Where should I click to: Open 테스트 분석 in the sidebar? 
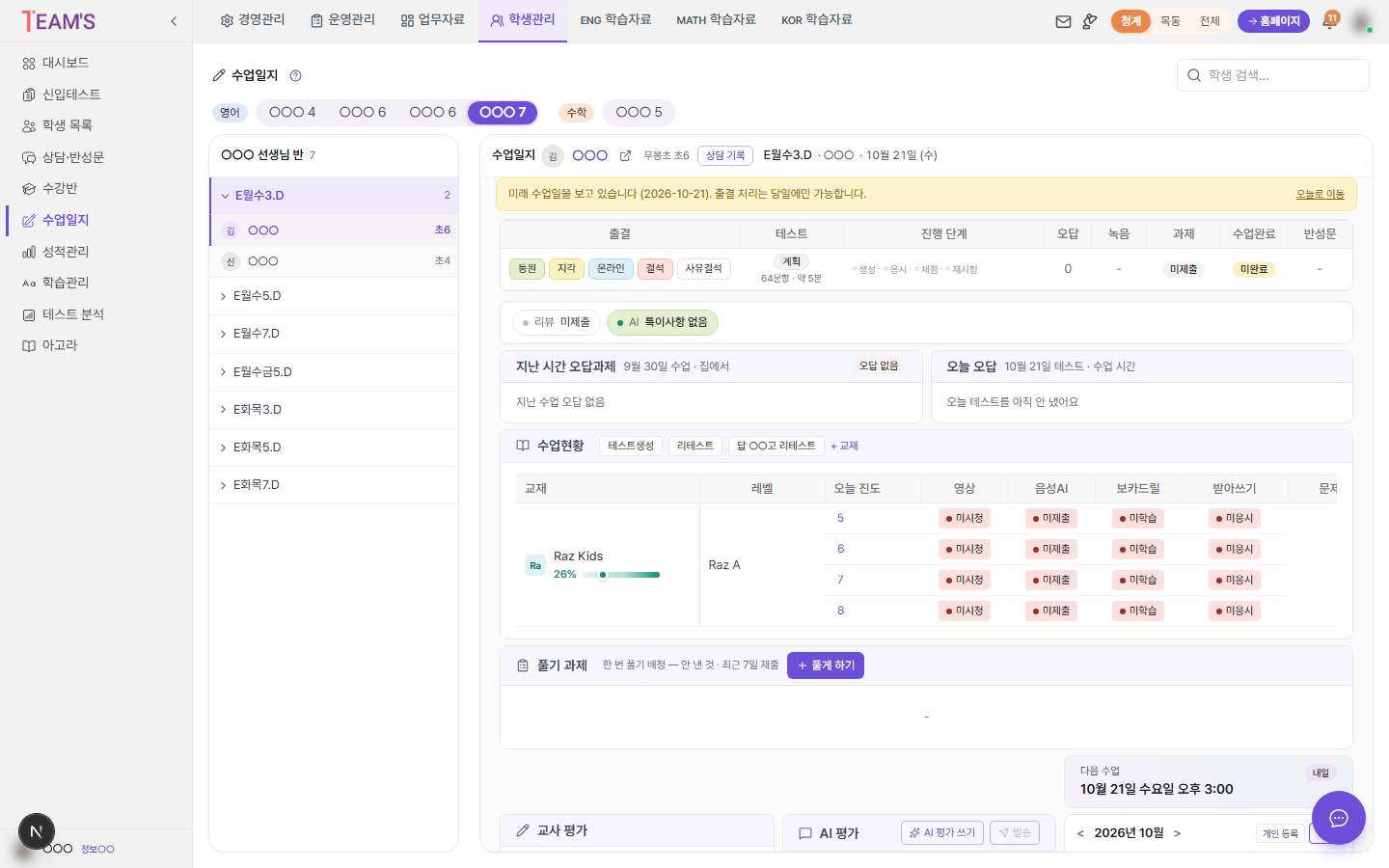coord(64,314)
